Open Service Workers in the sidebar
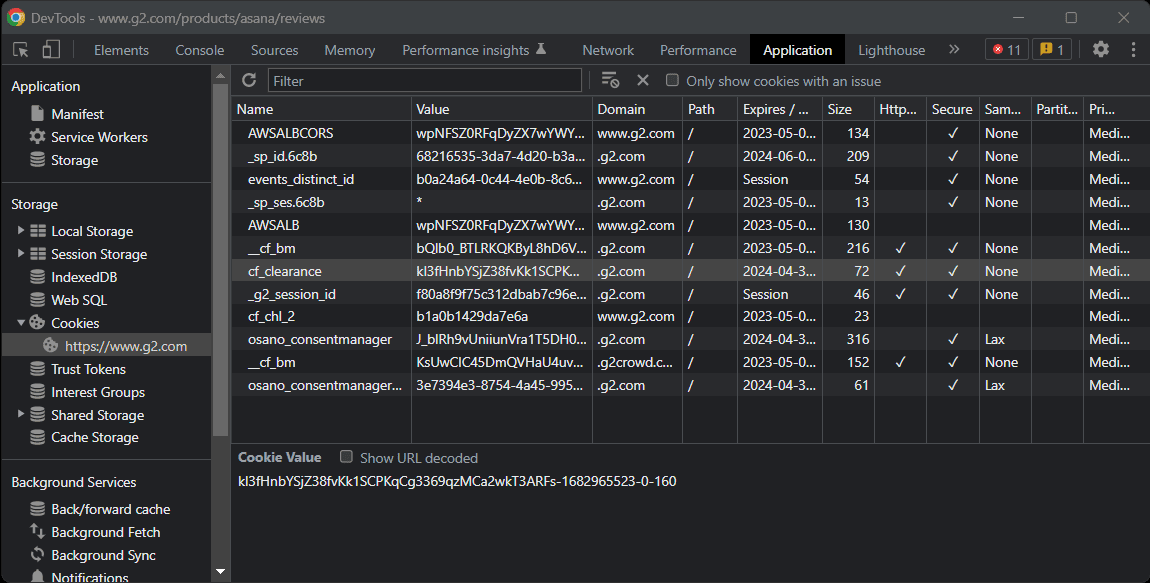Screen dimensions: 1150x583 point(99,137)
